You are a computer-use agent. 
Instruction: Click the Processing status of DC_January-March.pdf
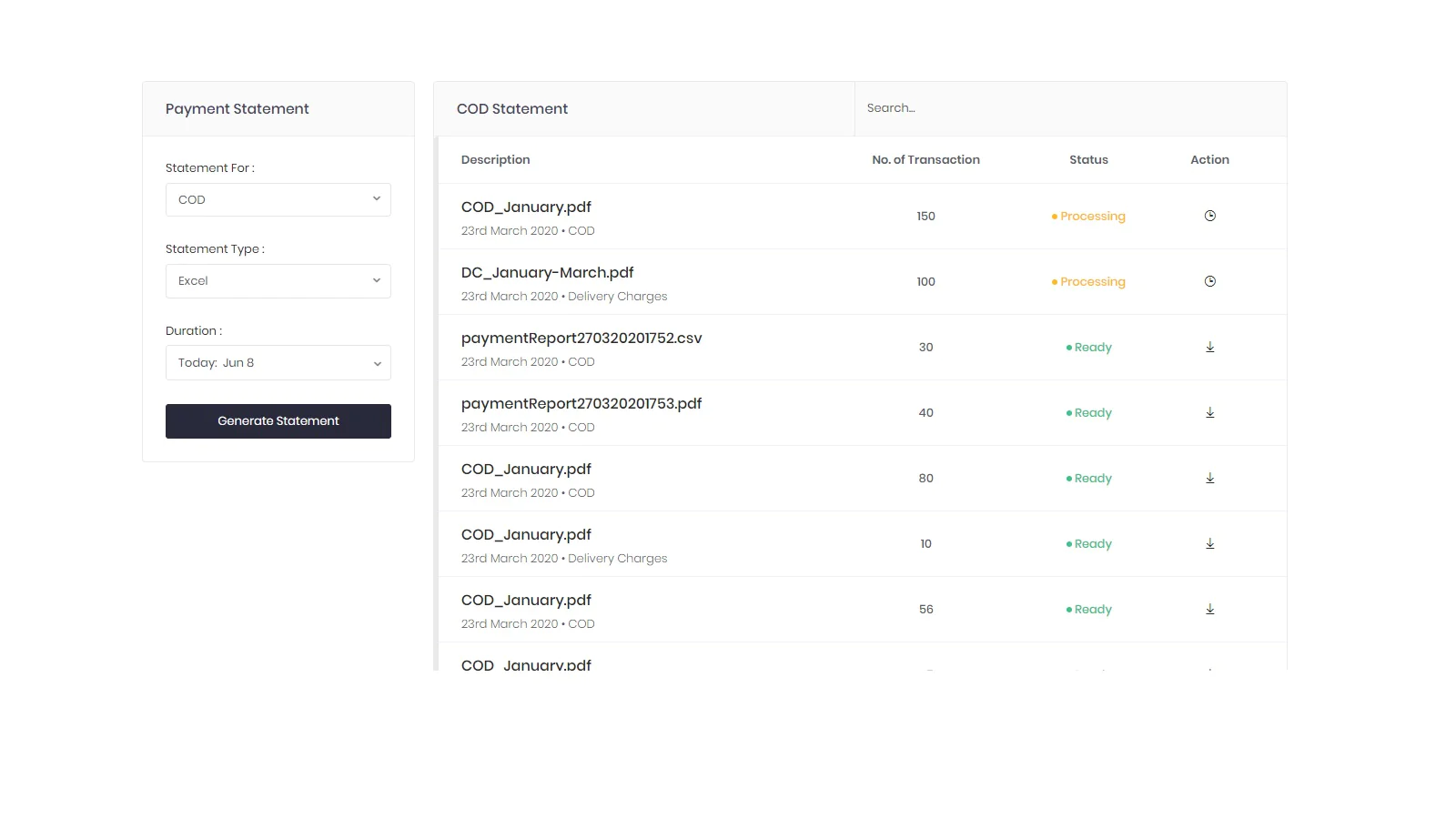click(x=1091, y=281)
